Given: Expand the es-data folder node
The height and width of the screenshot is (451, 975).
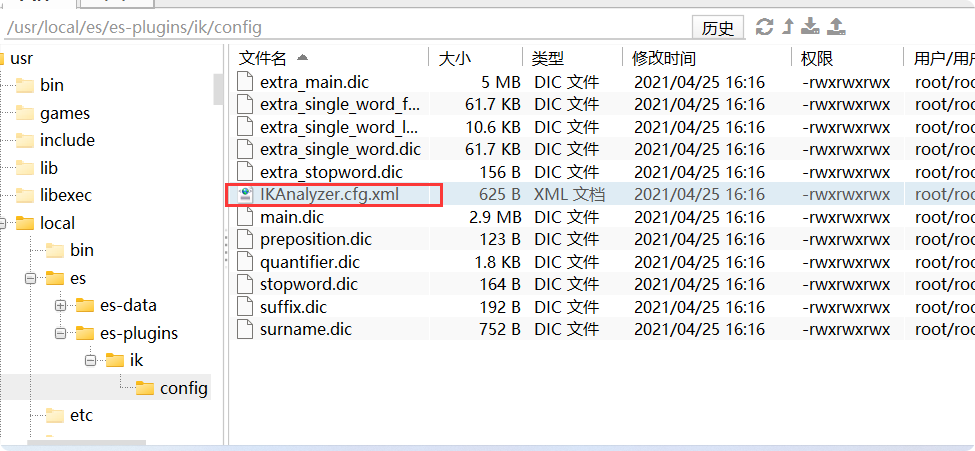Looking at the screenshot, I should [x=60, y=305].
